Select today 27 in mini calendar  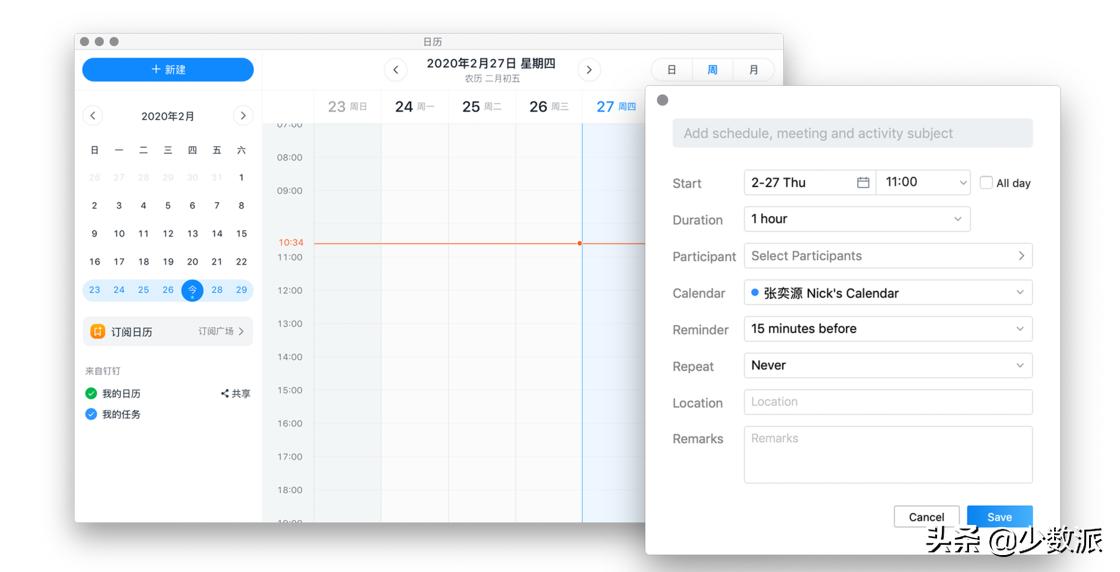pos(192,290)
